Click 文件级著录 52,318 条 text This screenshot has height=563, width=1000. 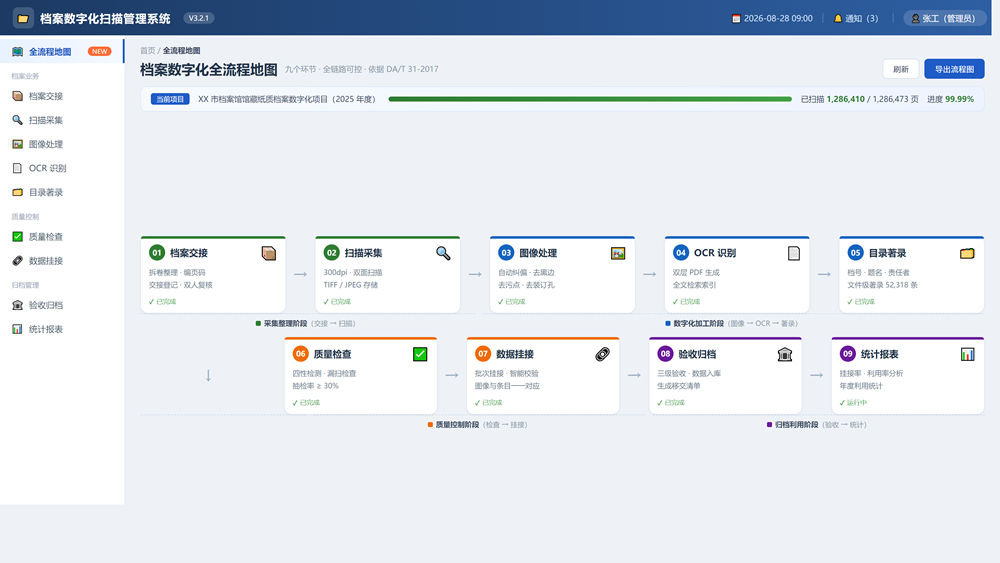[883, 285]
